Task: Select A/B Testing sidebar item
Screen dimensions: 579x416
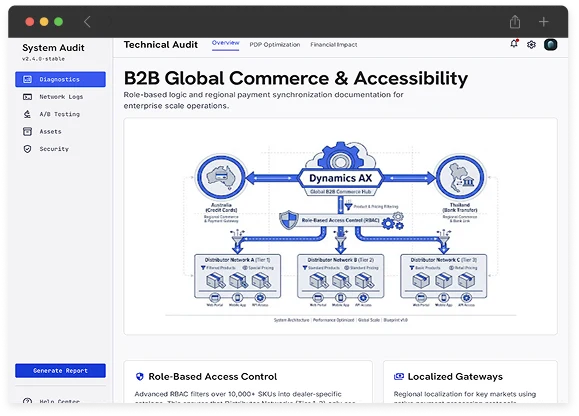Action: tap(60, 114)
